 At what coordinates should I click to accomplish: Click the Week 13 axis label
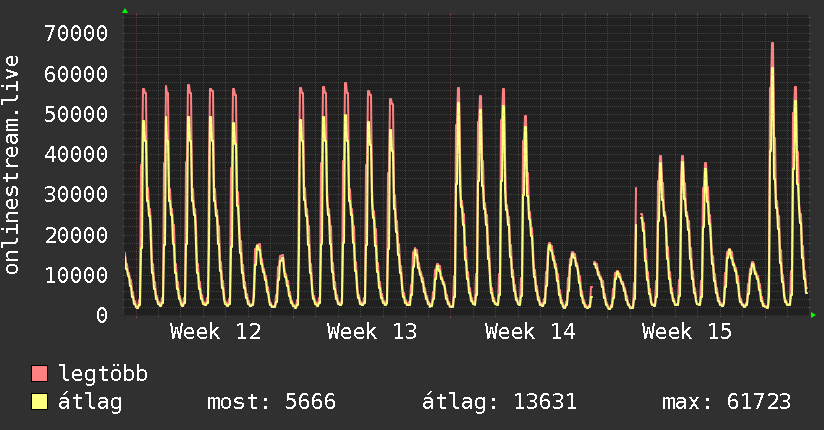pos(372,332)
